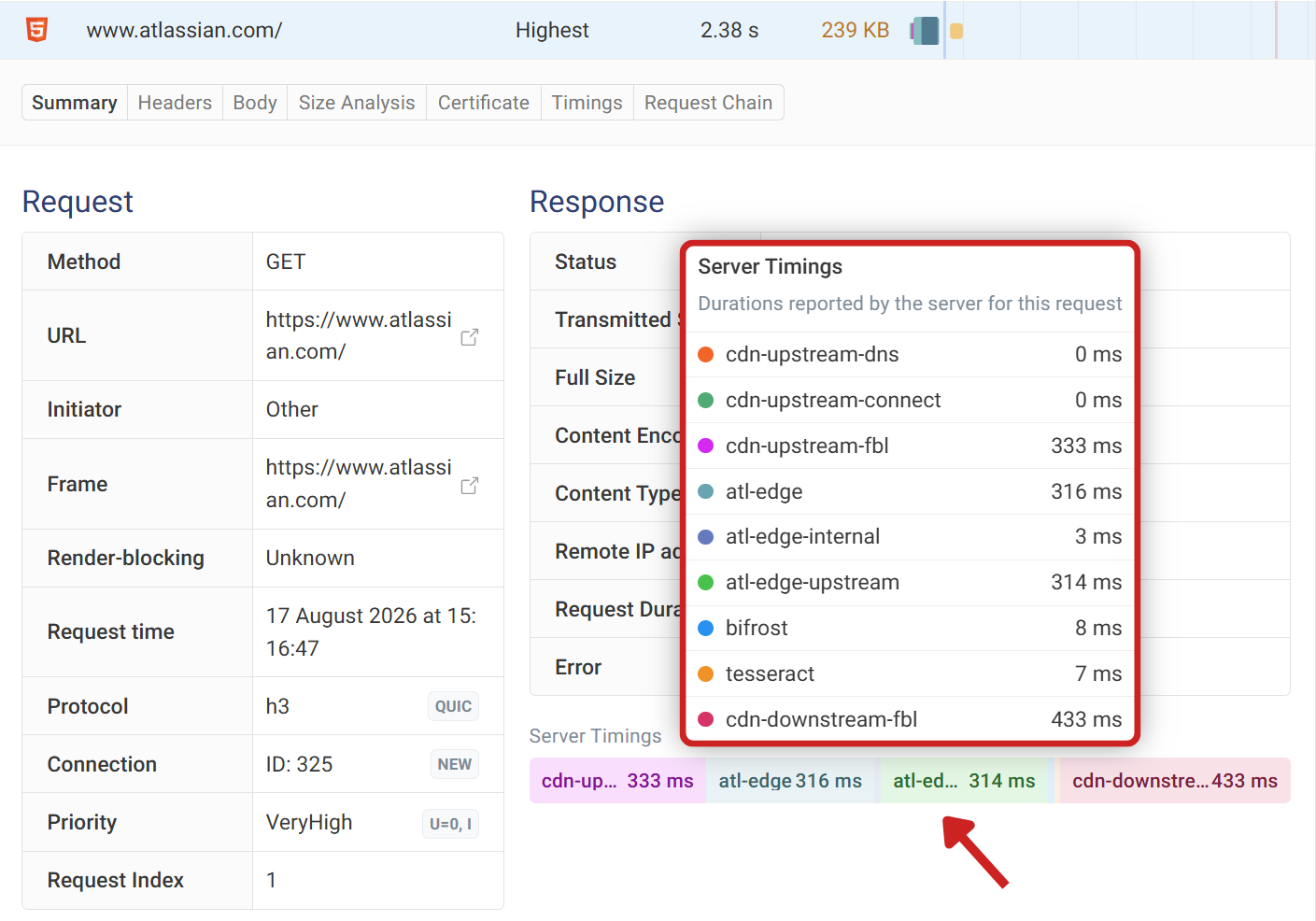Image resolution: width=1316 pixels, height=921 pixels.
Task: Click the cdn-upstream-dns row in Server Timings popup
Action: [x=910, y=355]
